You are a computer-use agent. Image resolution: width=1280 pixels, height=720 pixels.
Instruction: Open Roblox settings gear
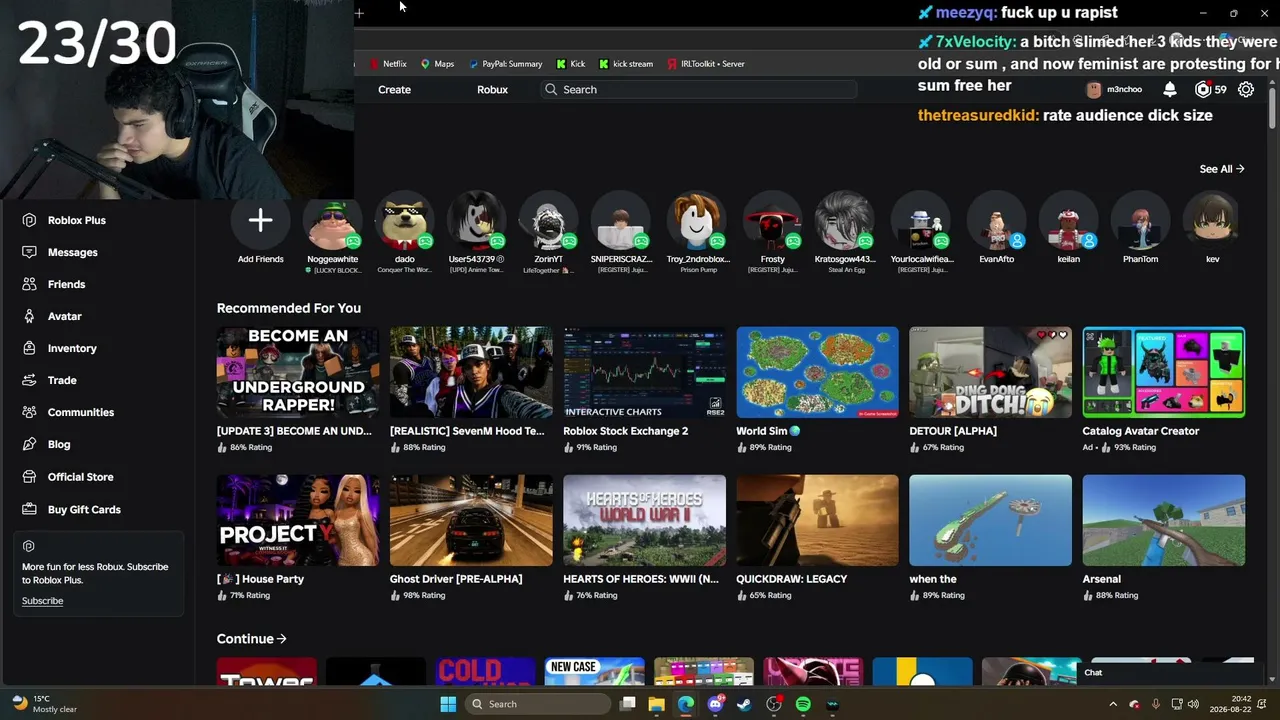click(1246, 89)
